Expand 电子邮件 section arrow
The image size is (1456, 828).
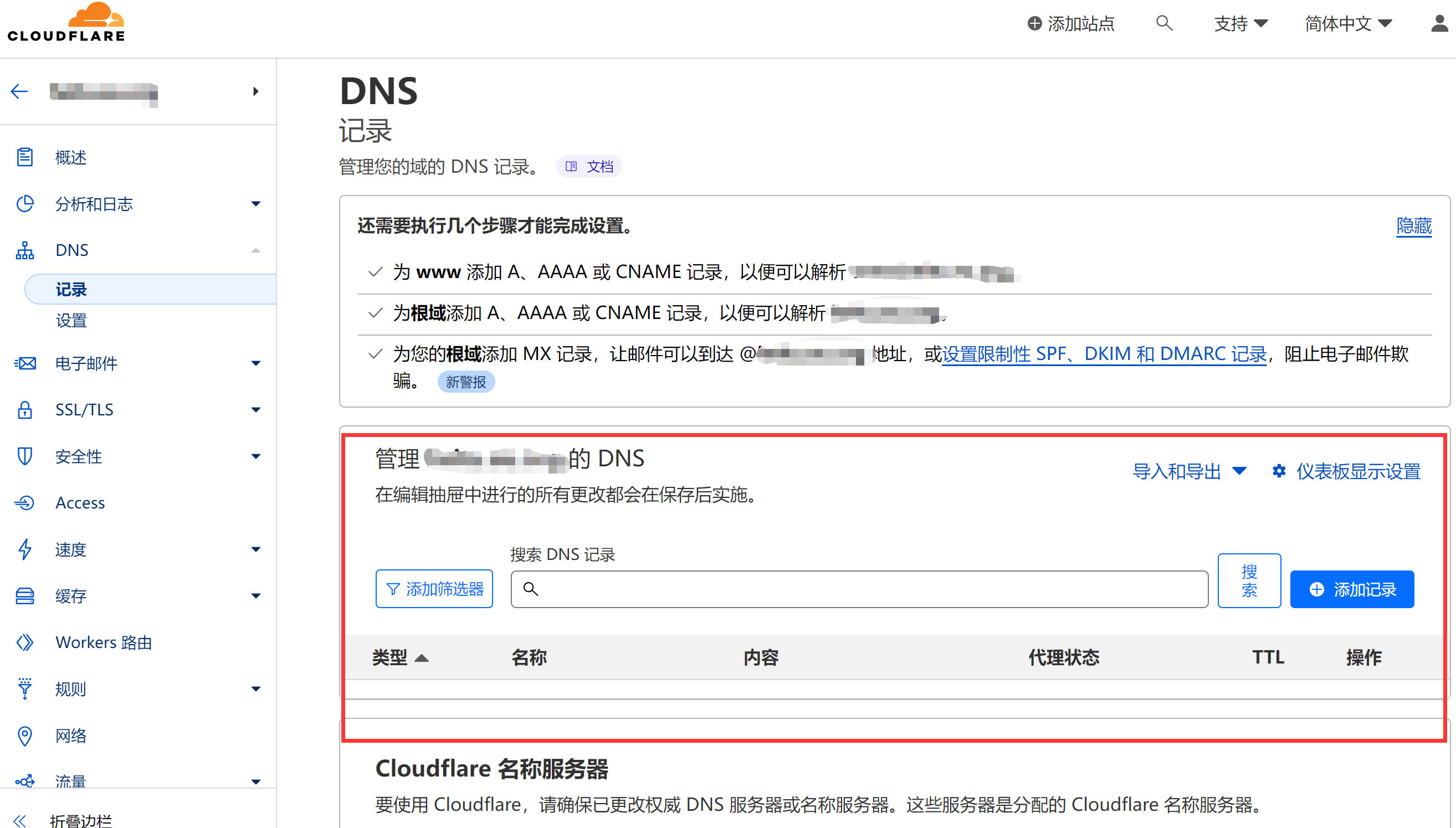coord(256,363)
